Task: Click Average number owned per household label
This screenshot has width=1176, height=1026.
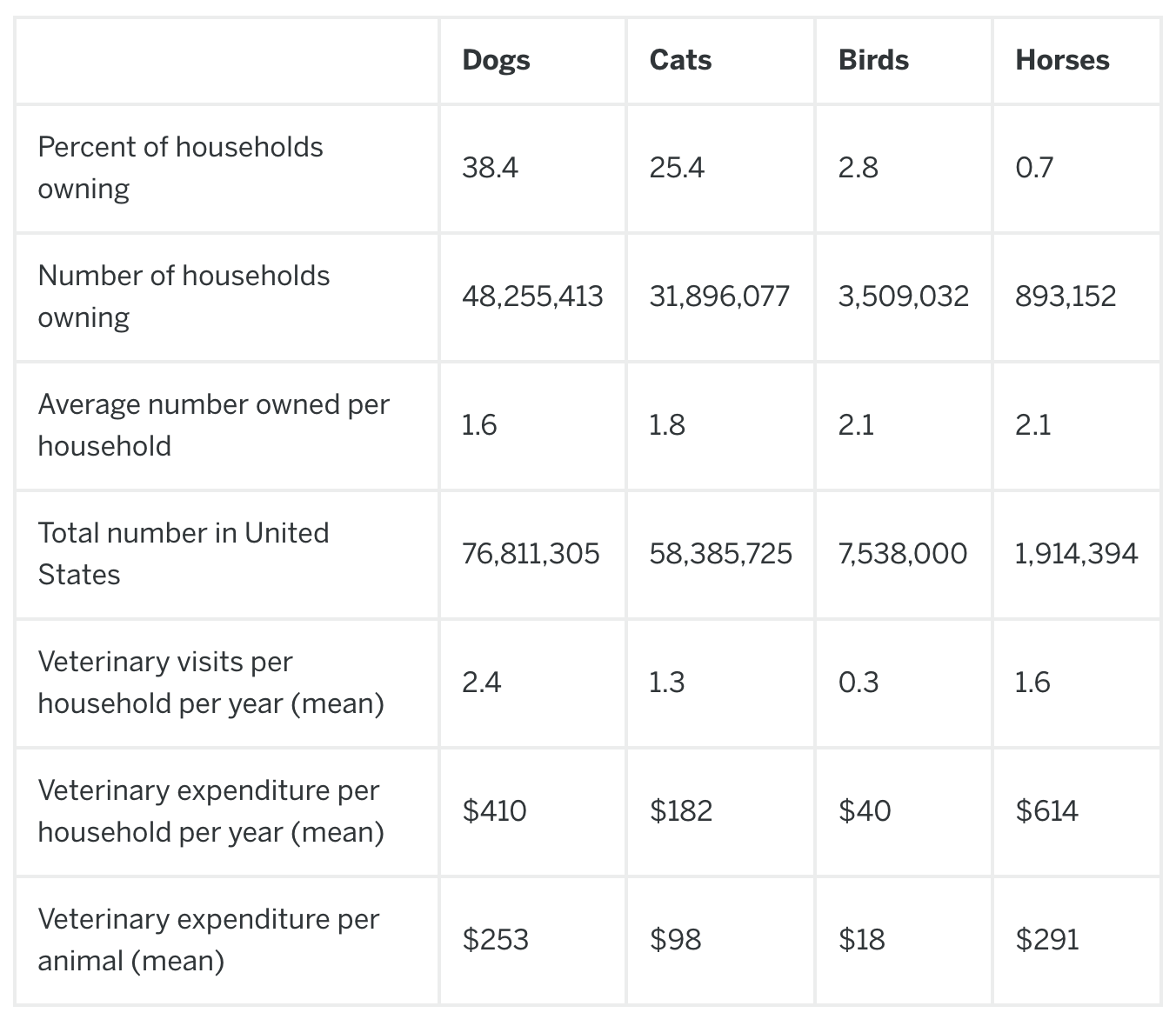Action: pyautogui.click(x=213, y=425)
